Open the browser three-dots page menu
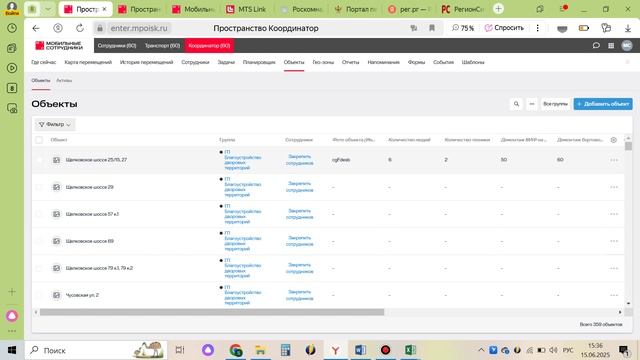640x360 pixels. click(538, 28)
